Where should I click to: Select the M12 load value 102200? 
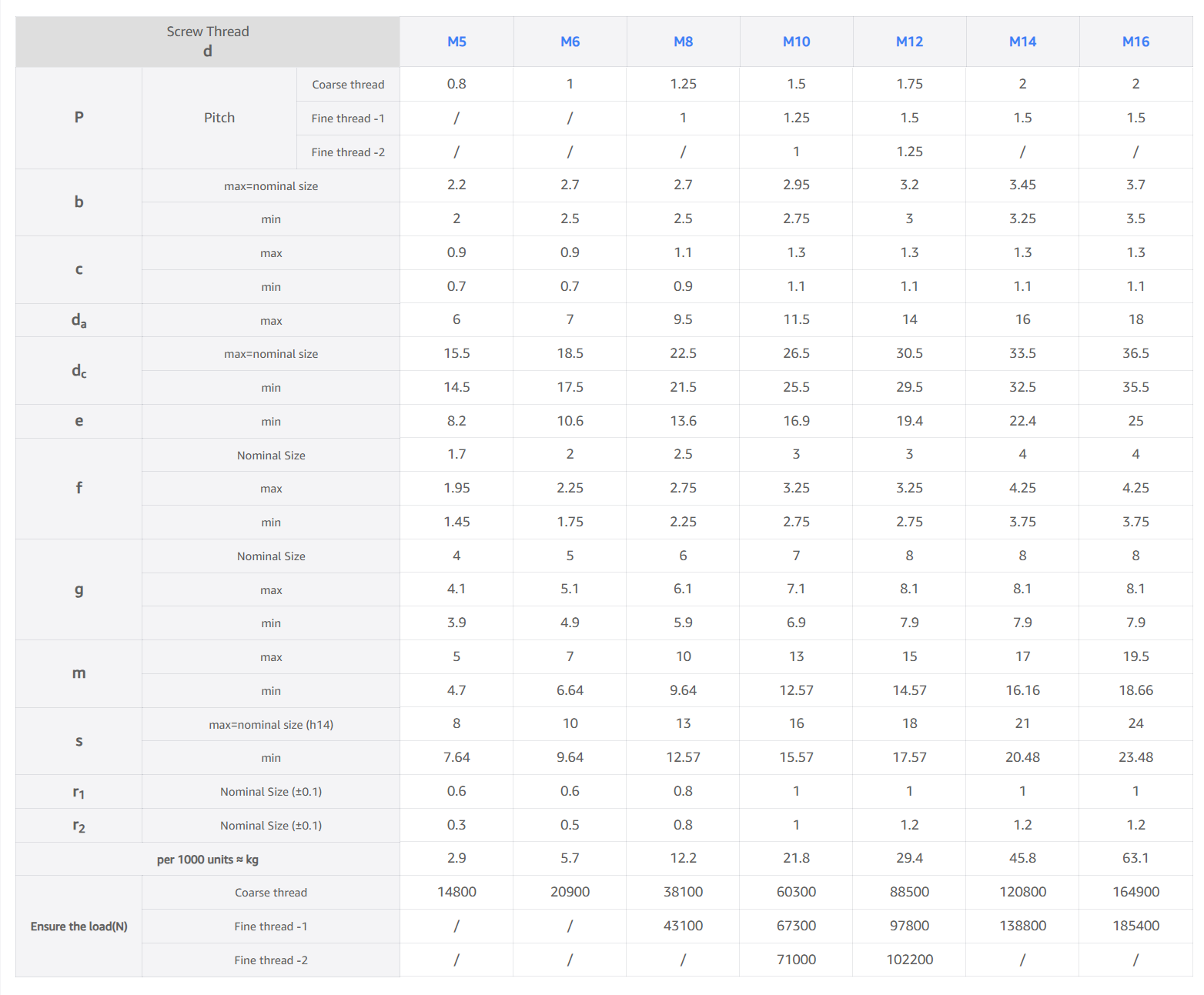click(909, 960)
